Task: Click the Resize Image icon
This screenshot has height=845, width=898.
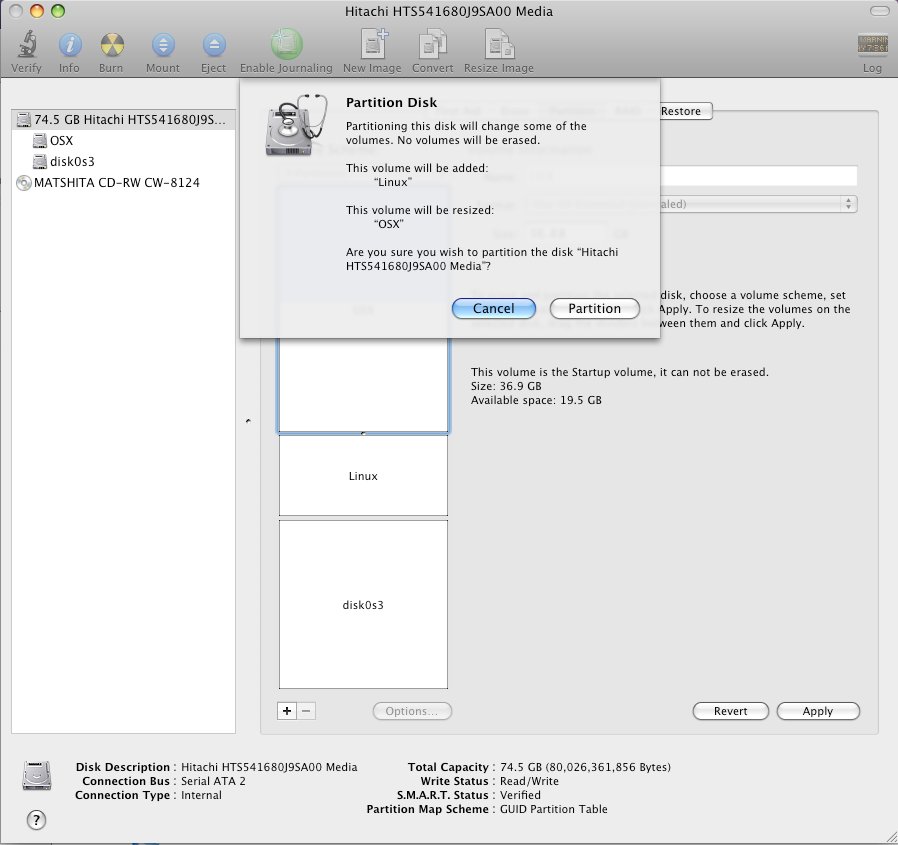Action: [x=499, y=45]
